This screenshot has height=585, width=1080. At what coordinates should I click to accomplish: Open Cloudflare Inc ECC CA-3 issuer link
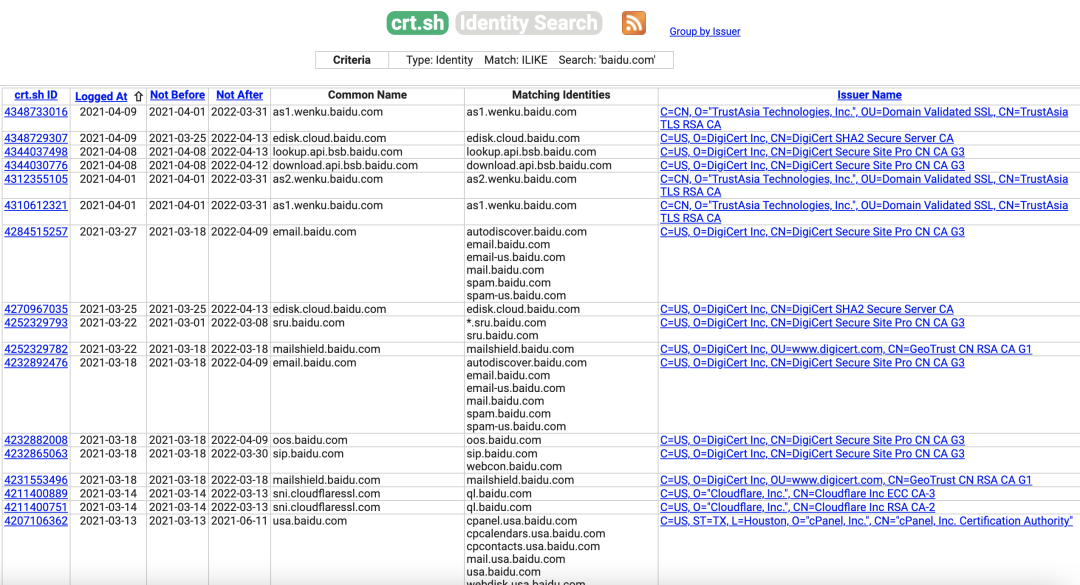click(798, 494)
